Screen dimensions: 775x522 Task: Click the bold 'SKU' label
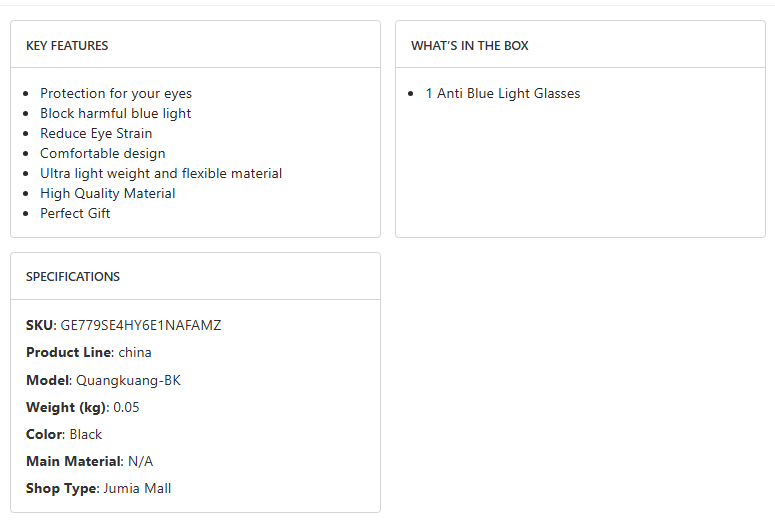tap(40, 325)
